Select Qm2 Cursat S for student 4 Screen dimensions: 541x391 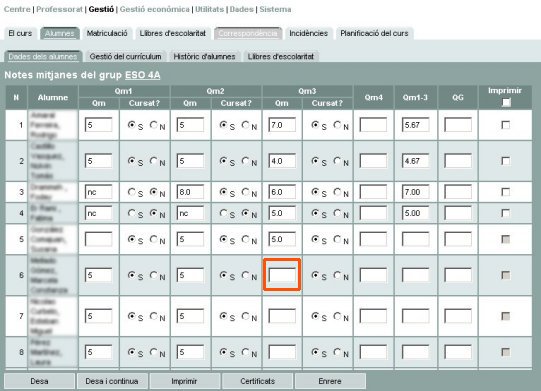[x=223, y=213]
